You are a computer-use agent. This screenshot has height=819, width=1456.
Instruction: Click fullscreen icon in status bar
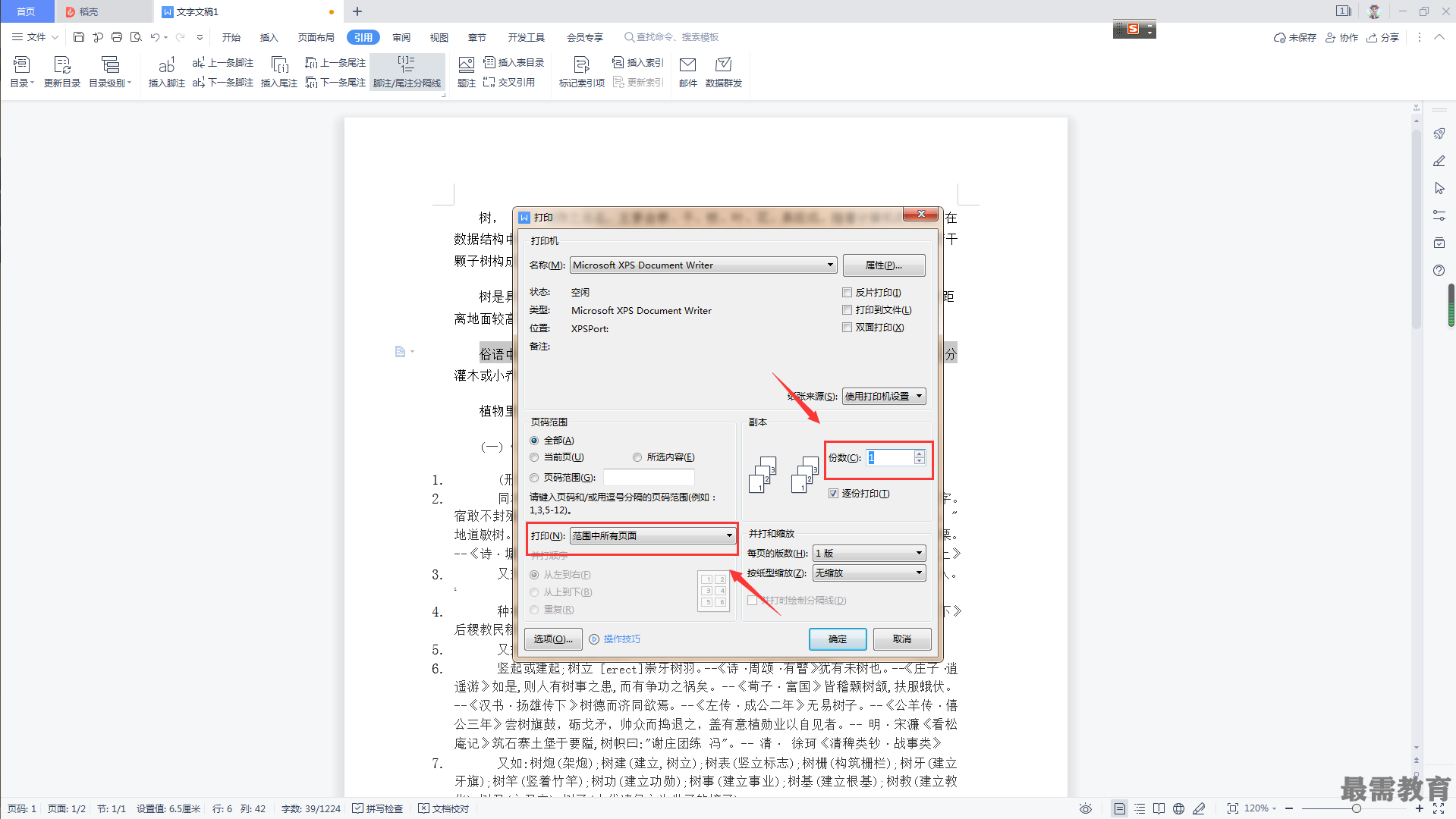click(1439, 809)
